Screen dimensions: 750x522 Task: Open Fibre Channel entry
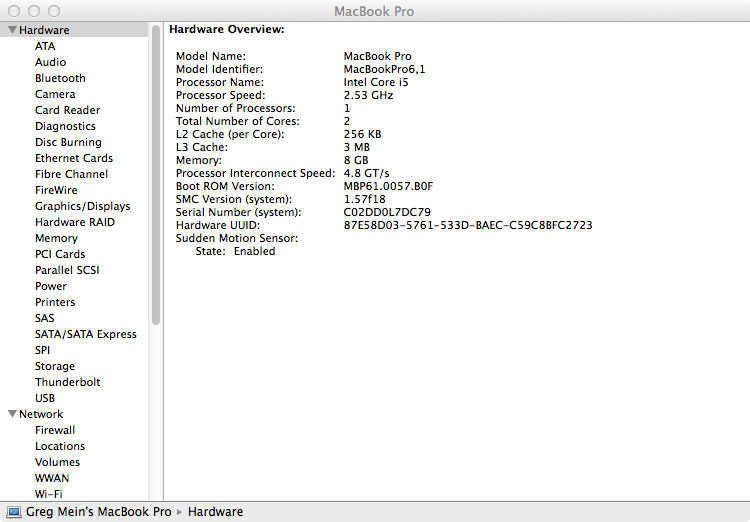pos(71,174)
